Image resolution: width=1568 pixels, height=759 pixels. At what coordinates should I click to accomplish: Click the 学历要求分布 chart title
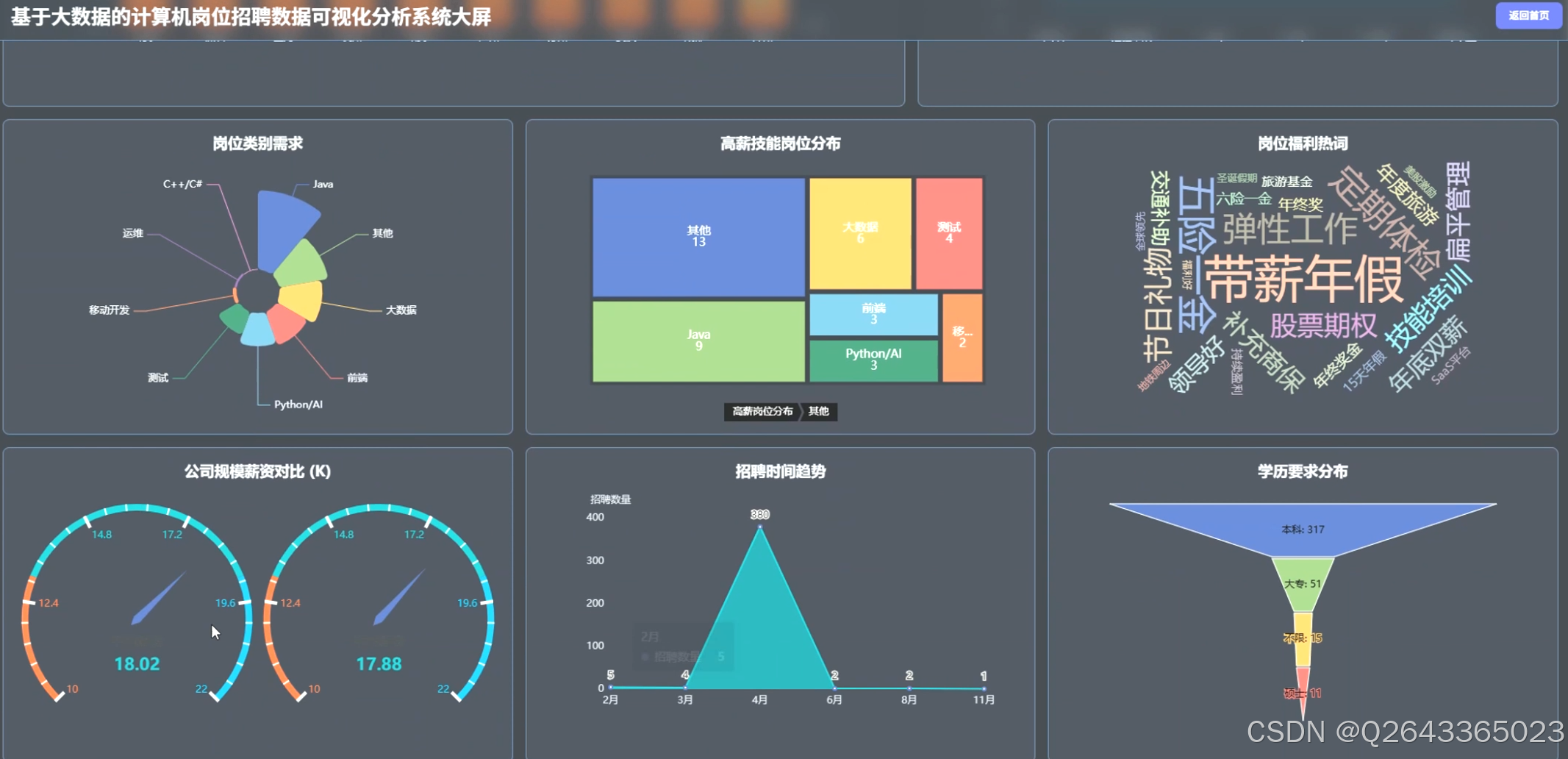(1303, 471)
